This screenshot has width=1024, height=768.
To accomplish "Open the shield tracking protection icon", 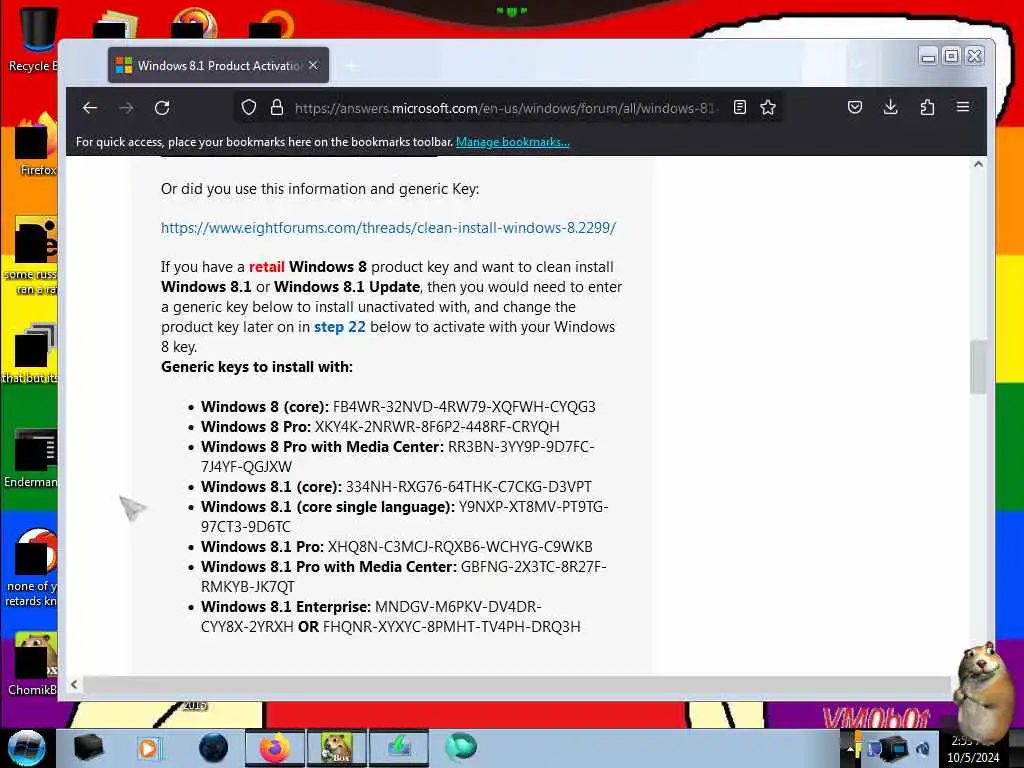I will pyautogui.click(x=249, y=107).
